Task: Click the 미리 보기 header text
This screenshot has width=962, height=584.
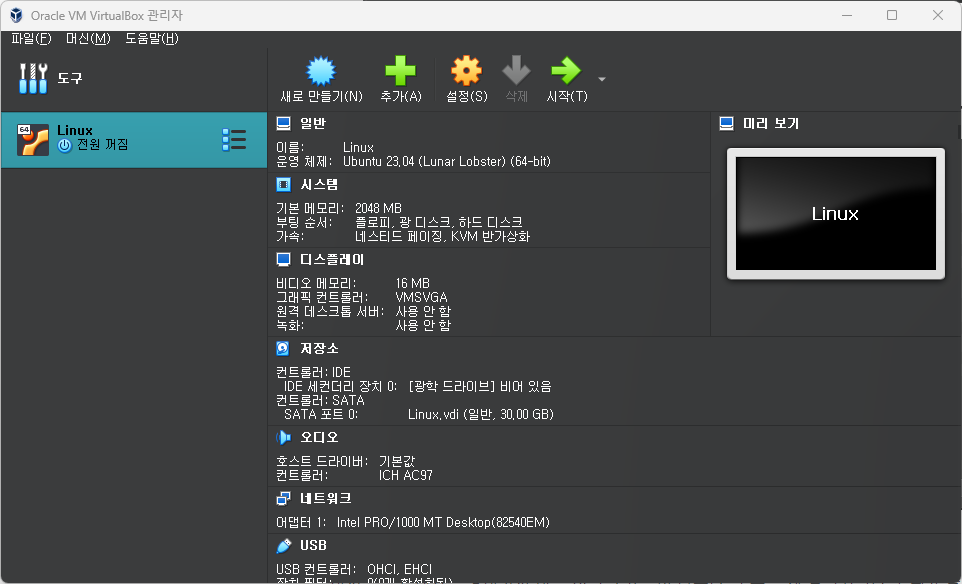Action: [771, 123]
